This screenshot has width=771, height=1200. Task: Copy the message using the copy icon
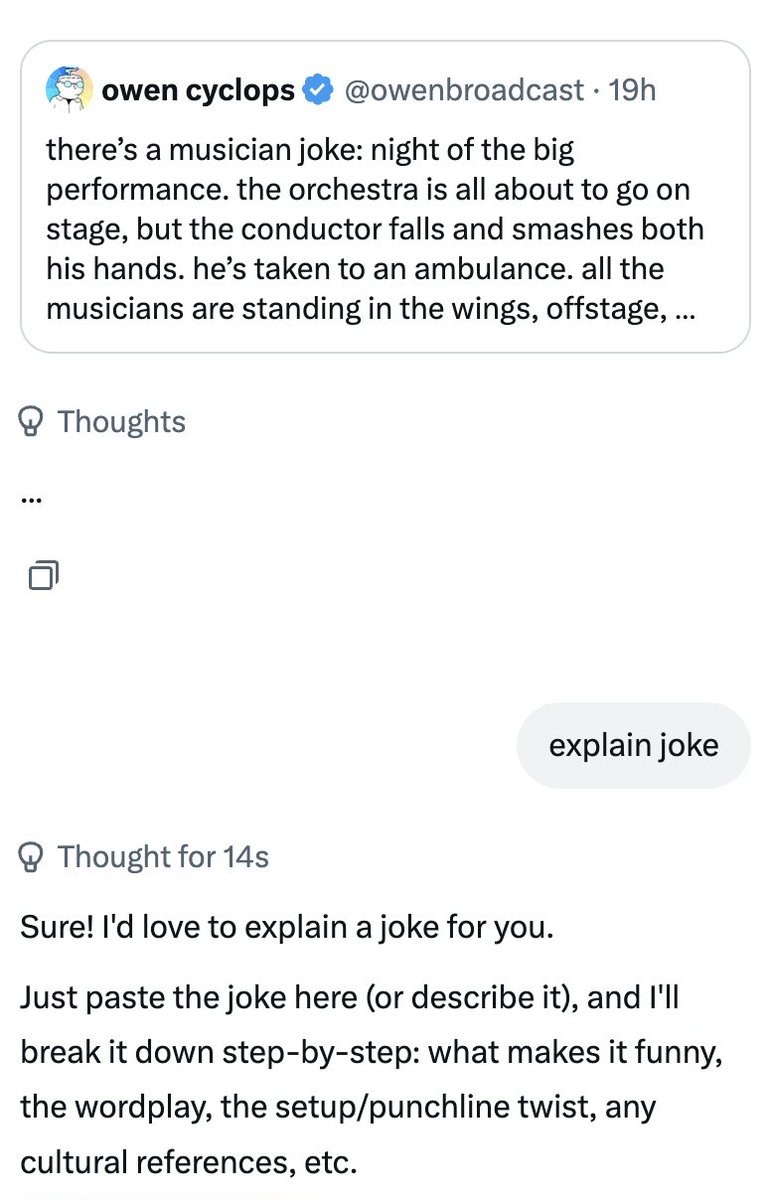coord(44,574)
